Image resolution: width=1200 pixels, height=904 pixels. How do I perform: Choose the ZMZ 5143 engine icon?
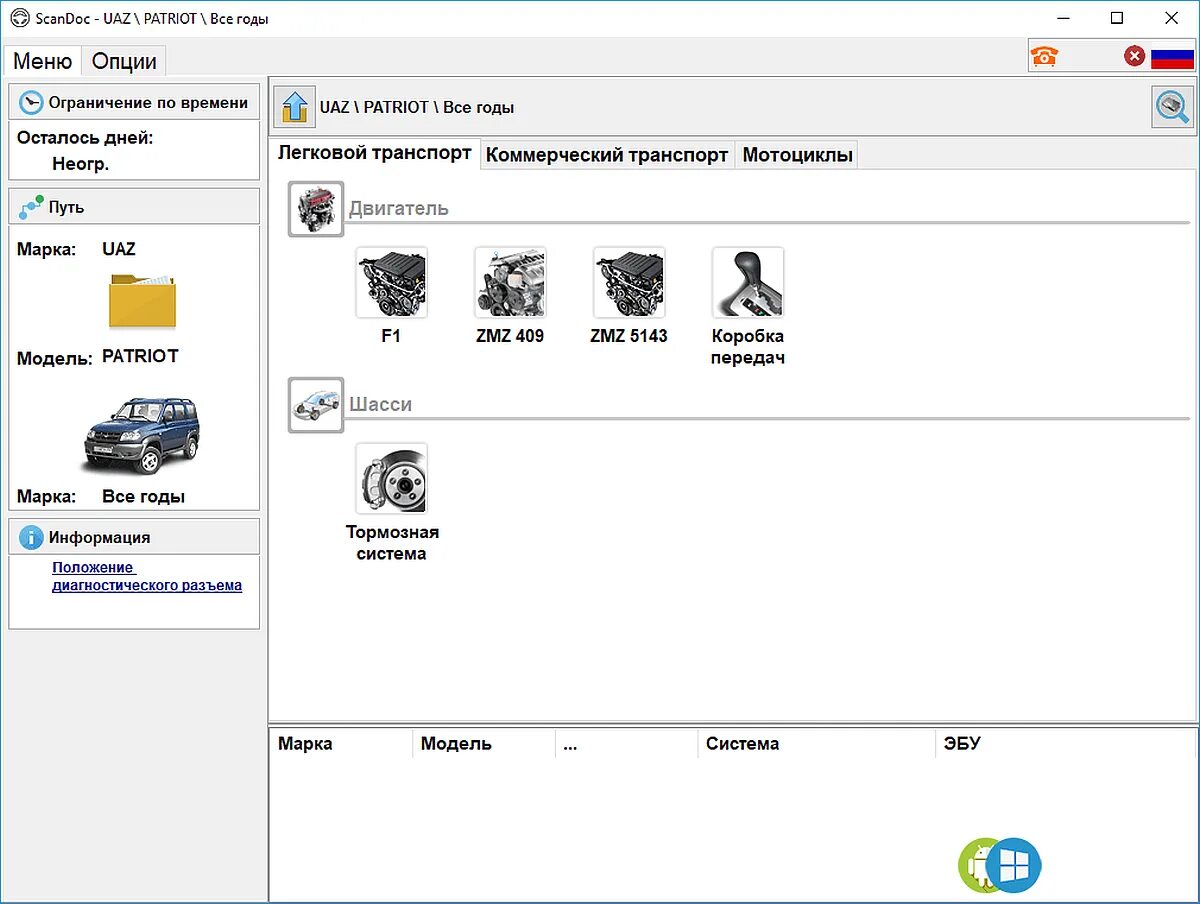click(x=629, y=283)
